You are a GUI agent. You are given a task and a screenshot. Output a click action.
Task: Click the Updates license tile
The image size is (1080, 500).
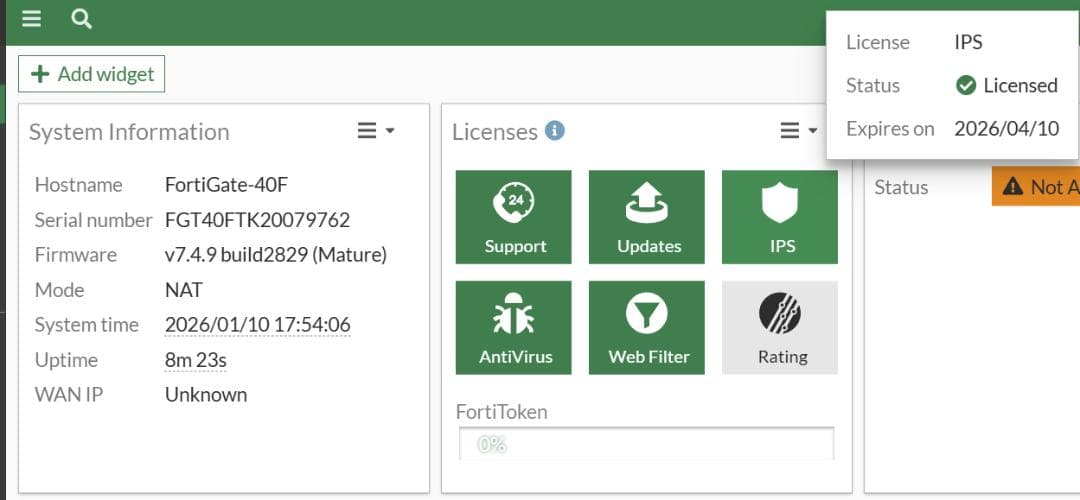(x=647, y=216)
